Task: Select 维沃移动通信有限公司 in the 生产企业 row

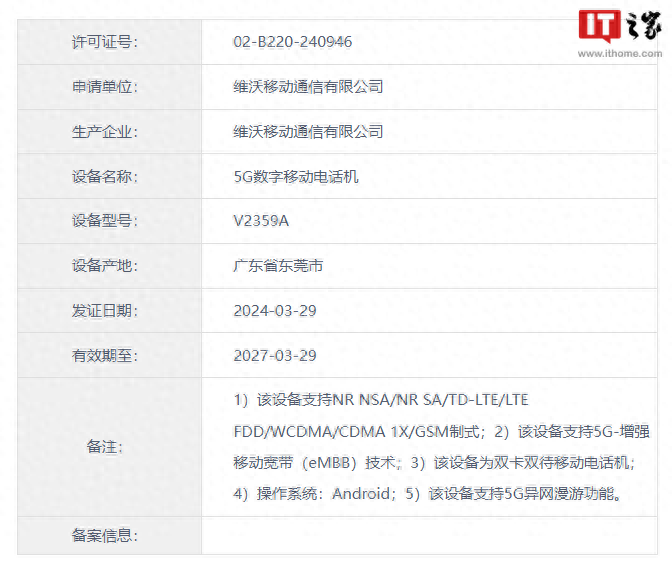Action: click(308, 132)
